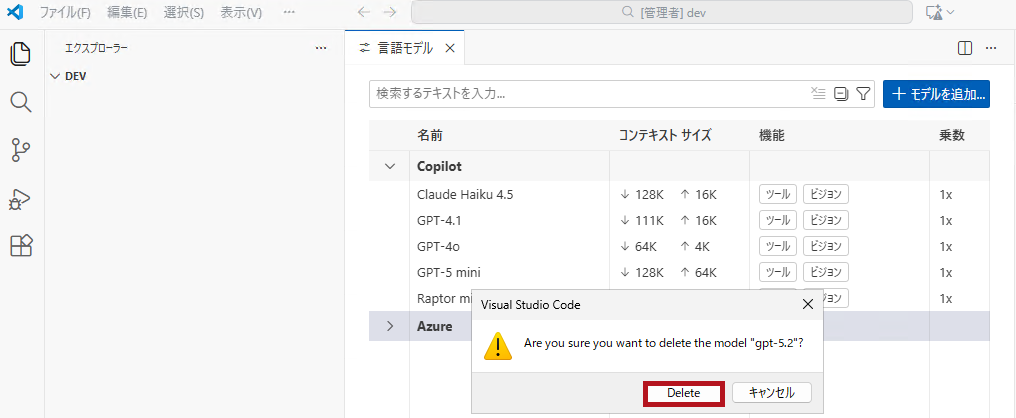Click the キャンセル button in dialog
Screen dimensions: 1016x418
point(772,393)
